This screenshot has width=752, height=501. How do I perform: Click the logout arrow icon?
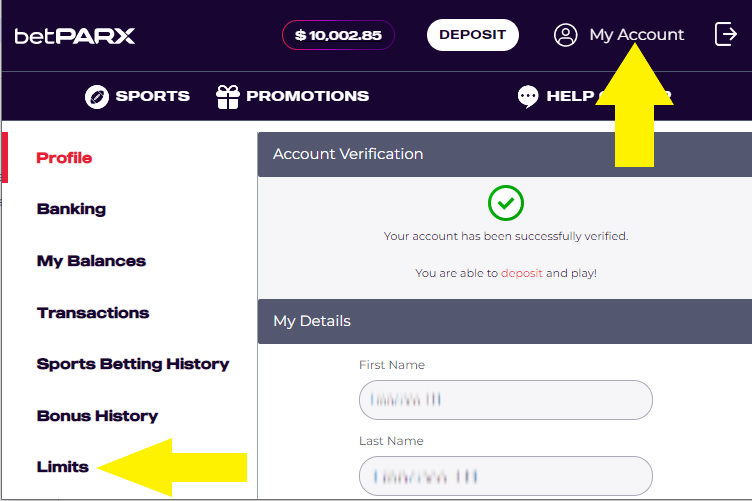pos(726,34)
